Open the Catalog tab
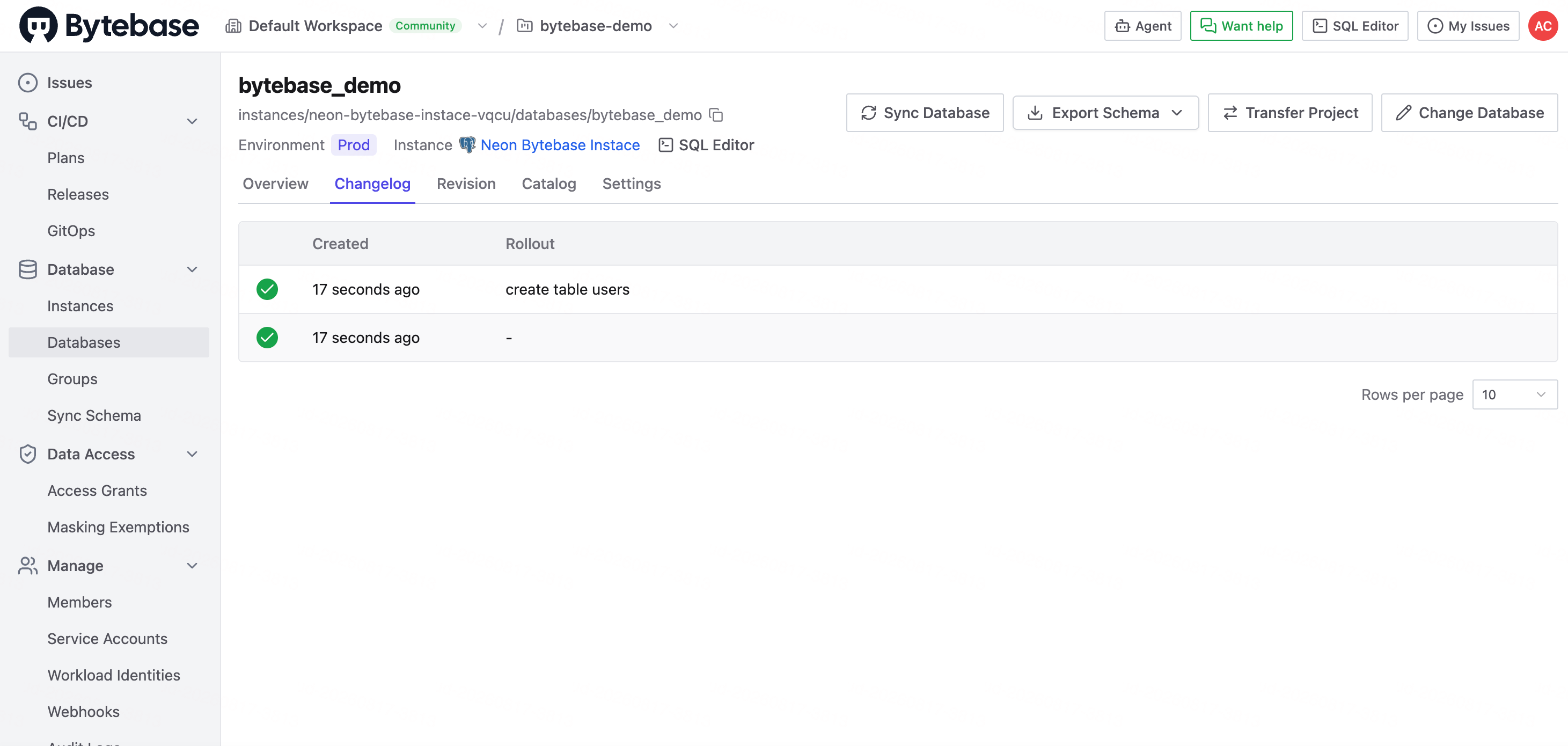This screenshot has width=1568, height=746. [548, 184]
